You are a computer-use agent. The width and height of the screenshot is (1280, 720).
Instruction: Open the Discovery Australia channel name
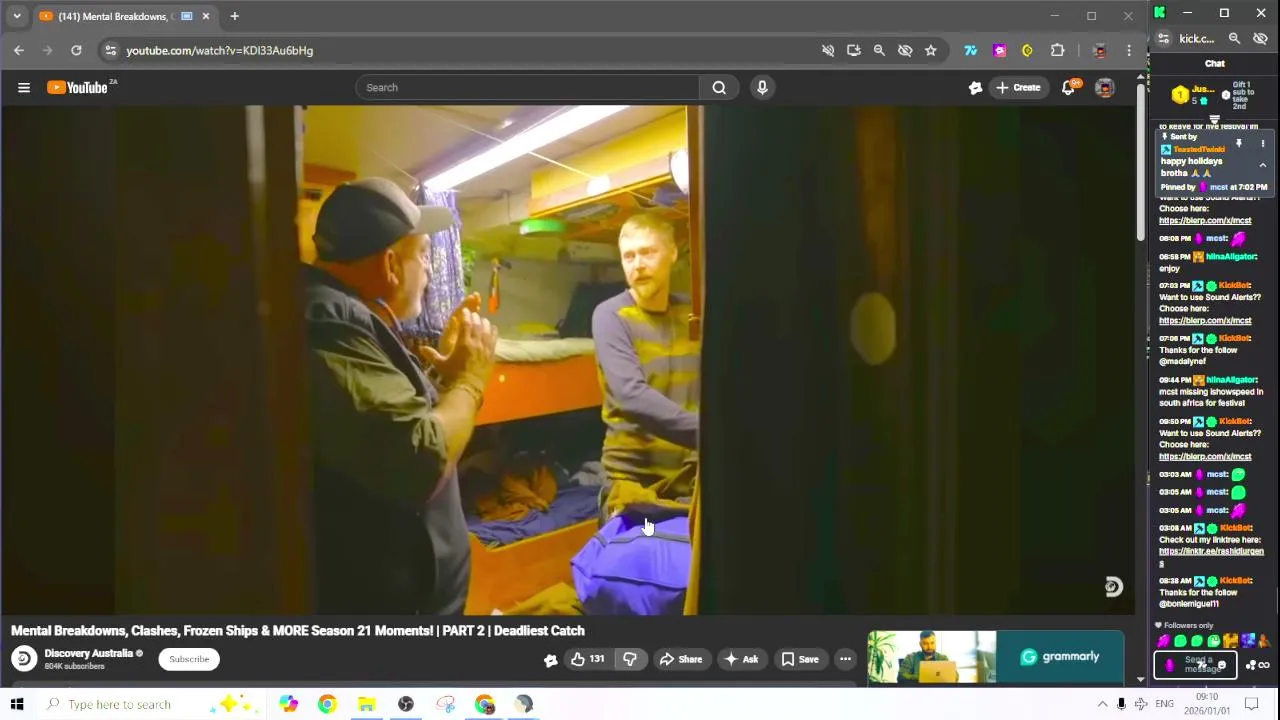pyautogui.click(x=88, y=654)
